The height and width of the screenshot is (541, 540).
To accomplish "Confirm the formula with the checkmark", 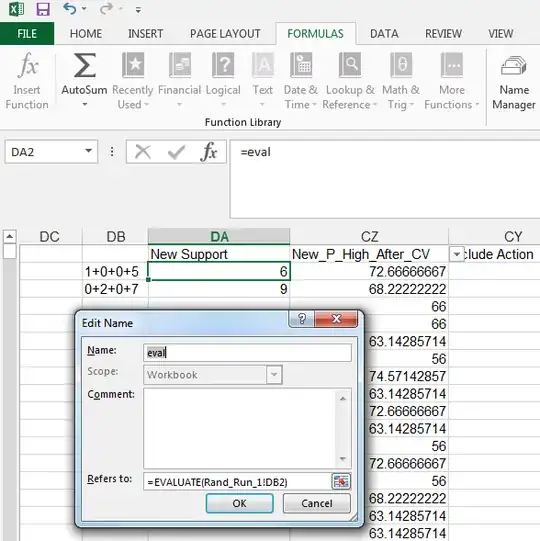I will click(x=176, y=152).
